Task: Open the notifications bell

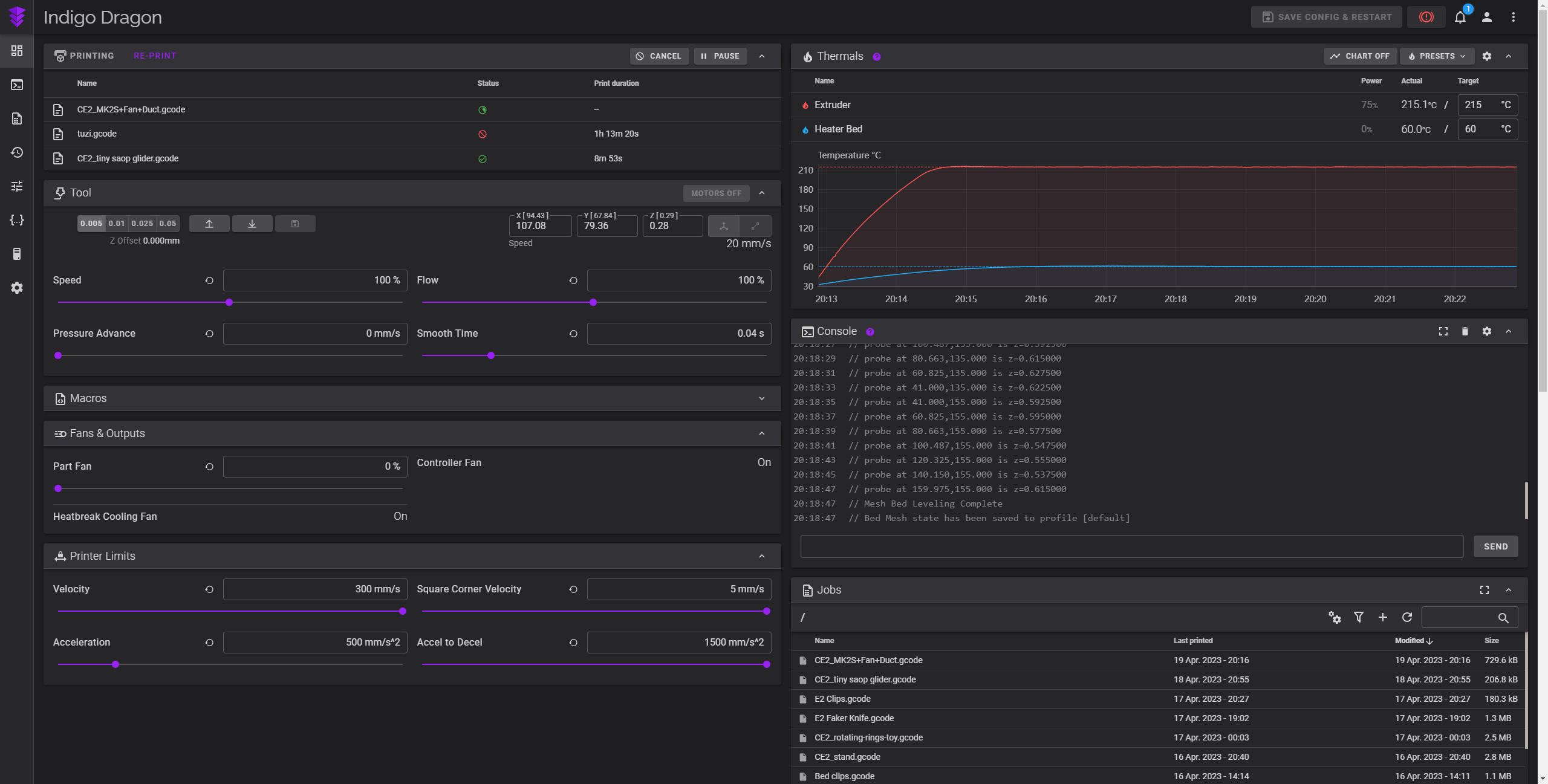Action: pyautogui.click(x=1460, y=17)
